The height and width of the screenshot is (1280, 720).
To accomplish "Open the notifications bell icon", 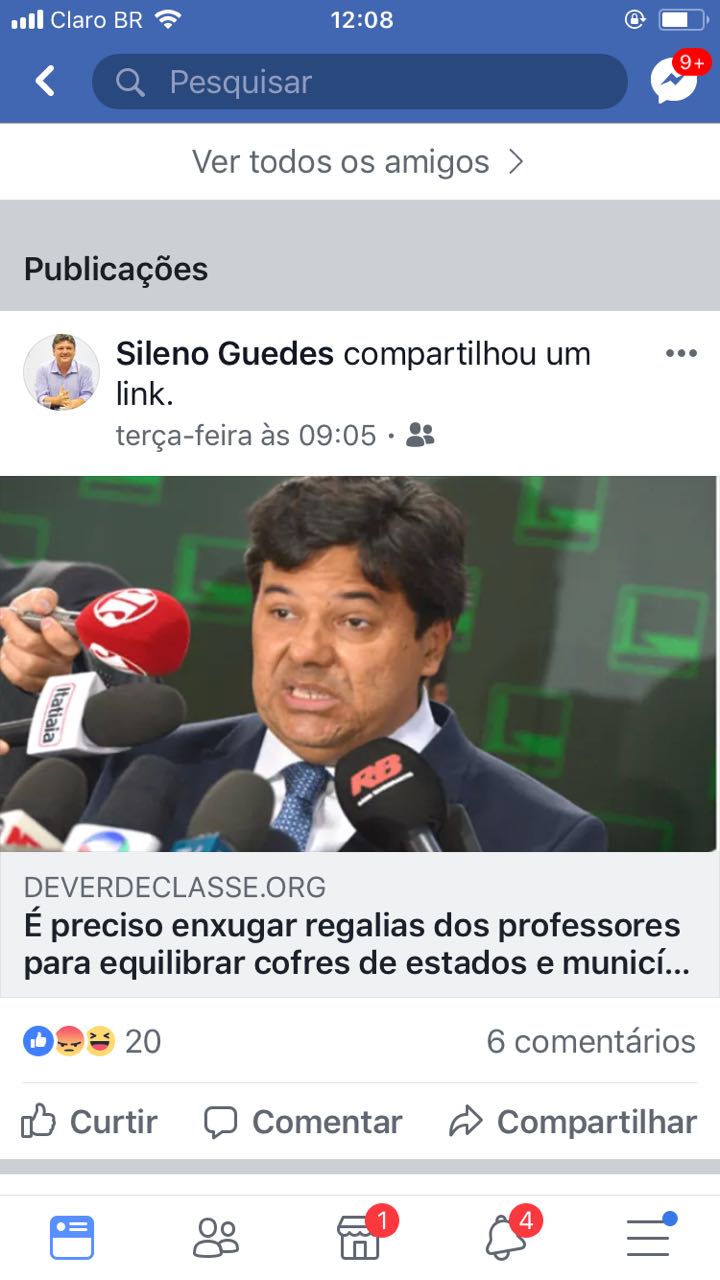I will [x=505, y=1238].
